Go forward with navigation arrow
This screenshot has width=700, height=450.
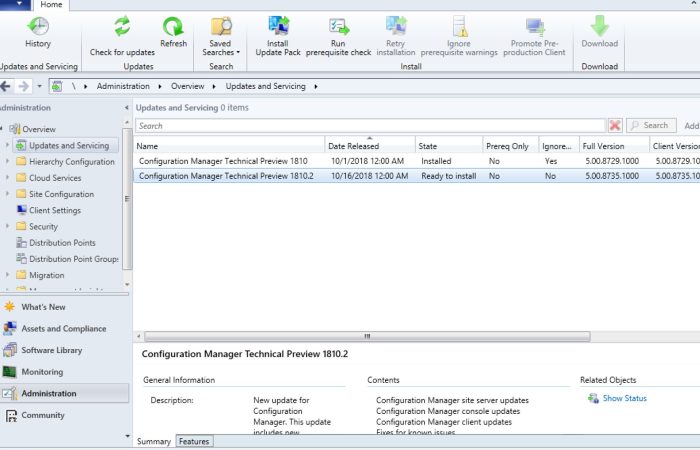pos(23,86)
